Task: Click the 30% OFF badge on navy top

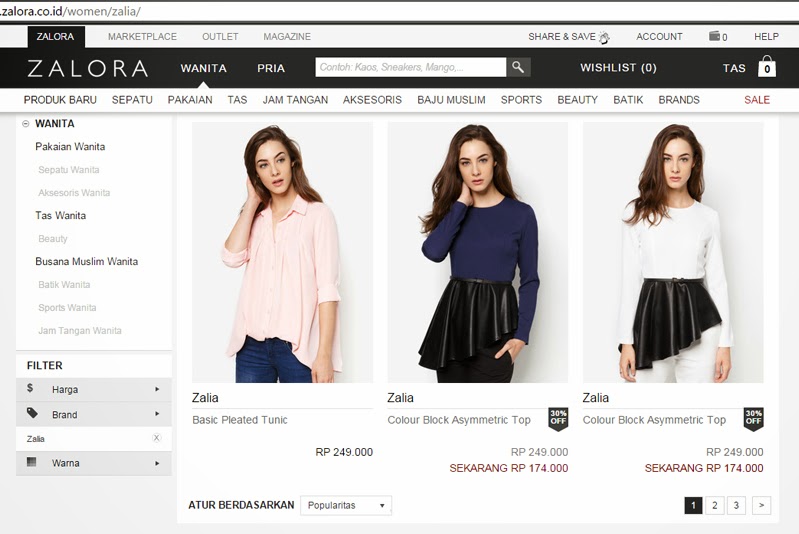Action: [558, 419]
